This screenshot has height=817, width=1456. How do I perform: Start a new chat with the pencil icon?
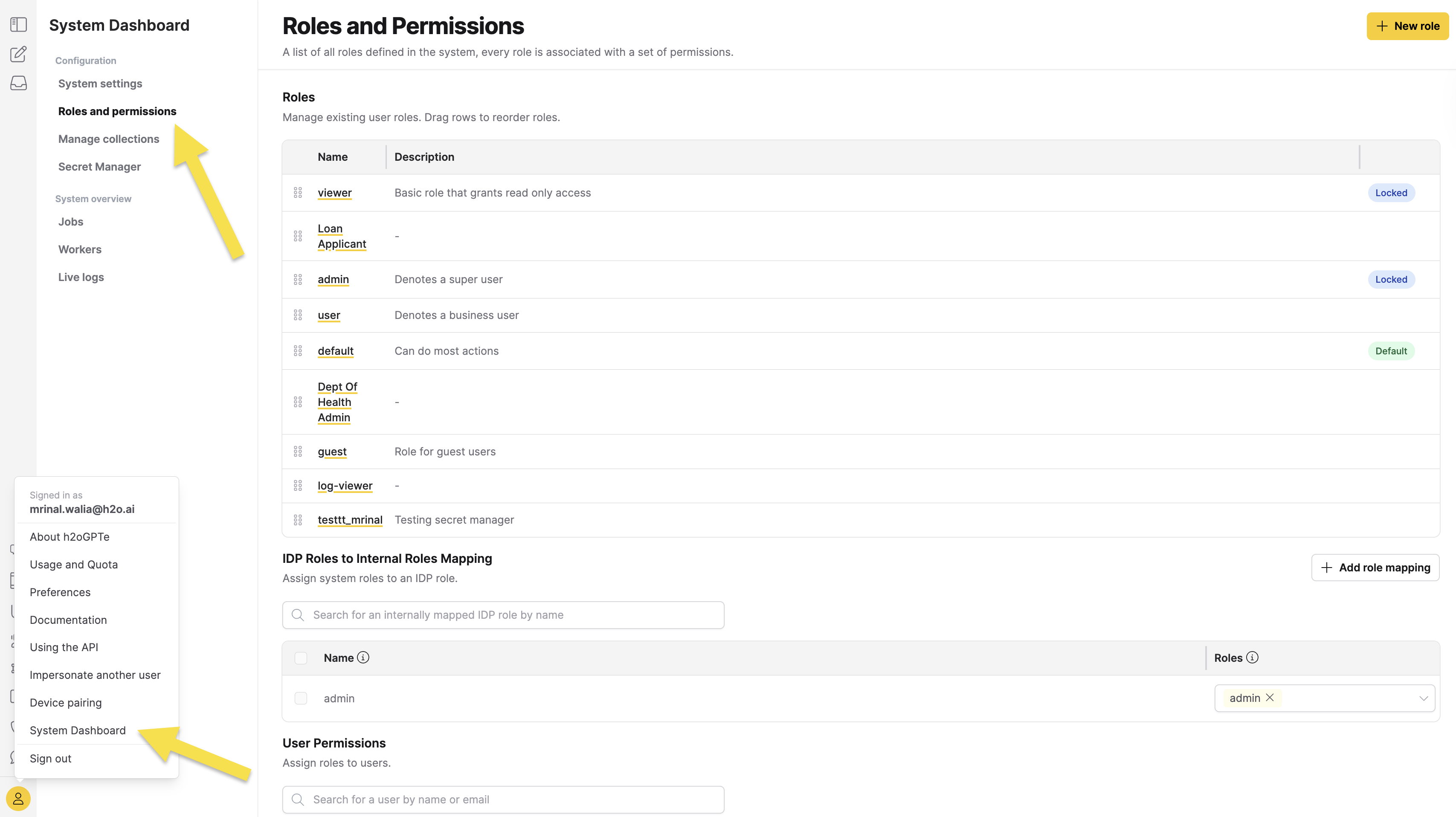18,54
